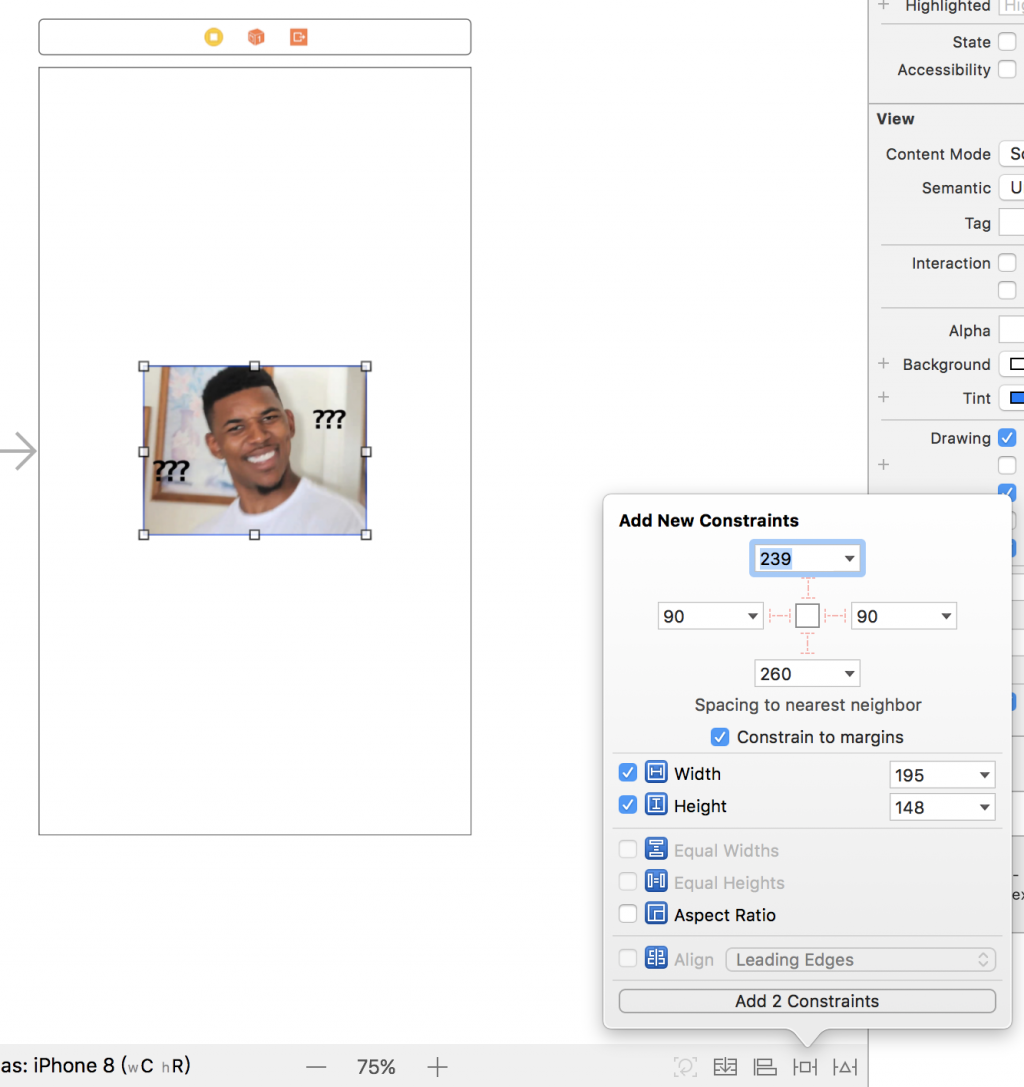The image size is (1024, 1087).
Task: Click the 75% zoom level
Action: (x=376, y=1067)
